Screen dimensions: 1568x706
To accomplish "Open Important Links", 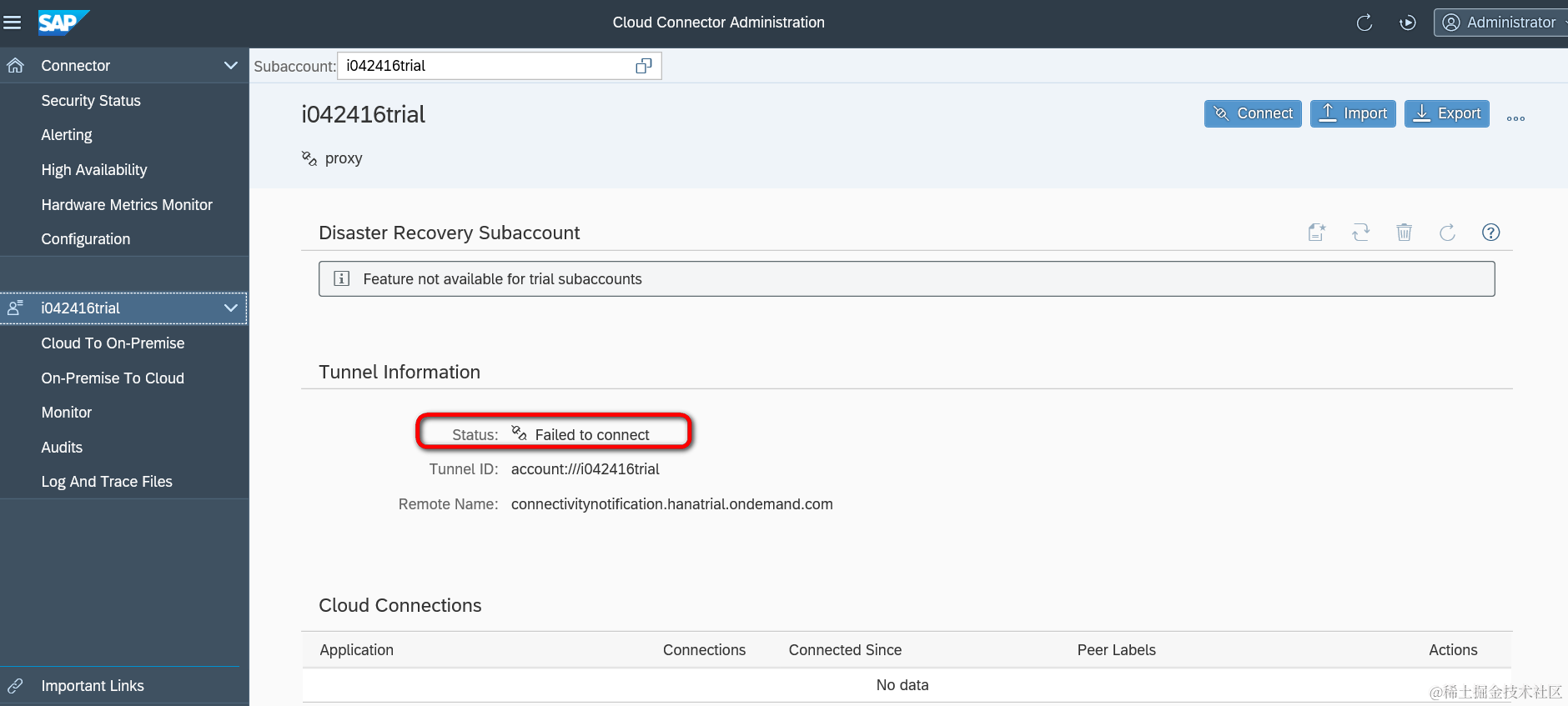I will pyautogui.click(x=93, y=686).
